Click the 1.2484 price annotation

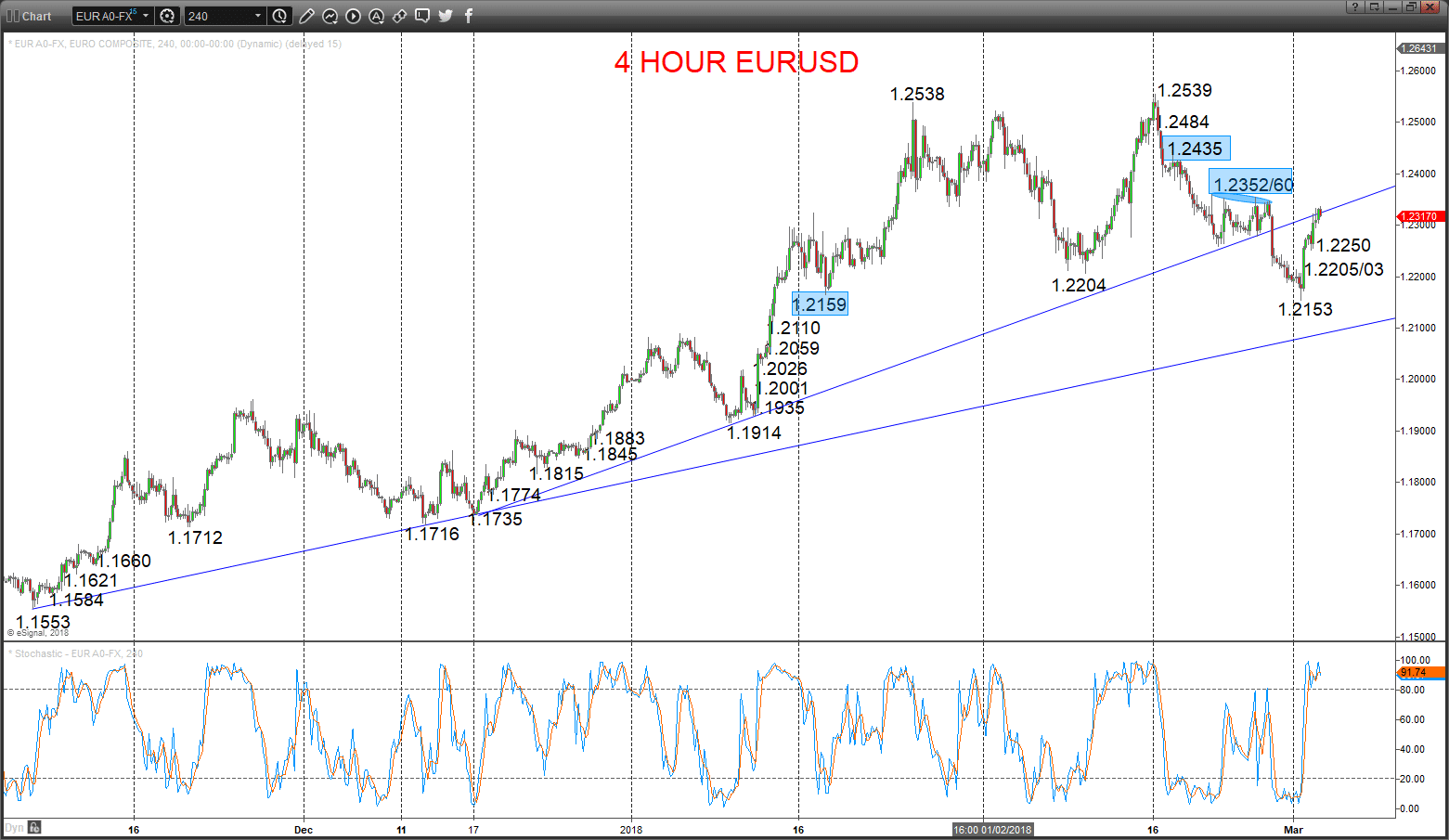click(1184, 122)
